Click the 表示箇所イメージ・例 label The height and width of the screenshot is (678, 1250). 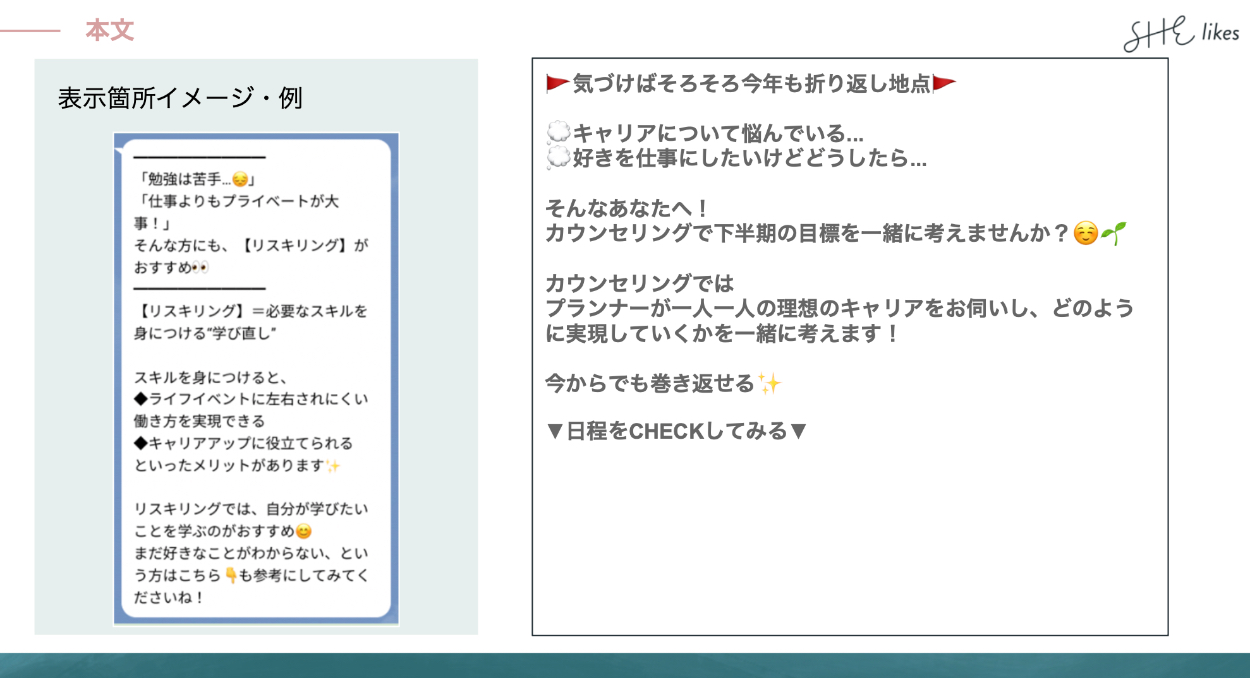tap(180, 98)
